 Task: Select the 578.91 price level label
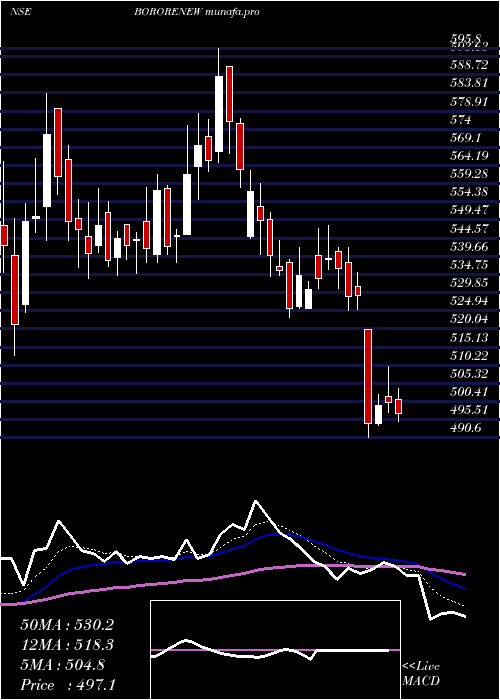468,102
